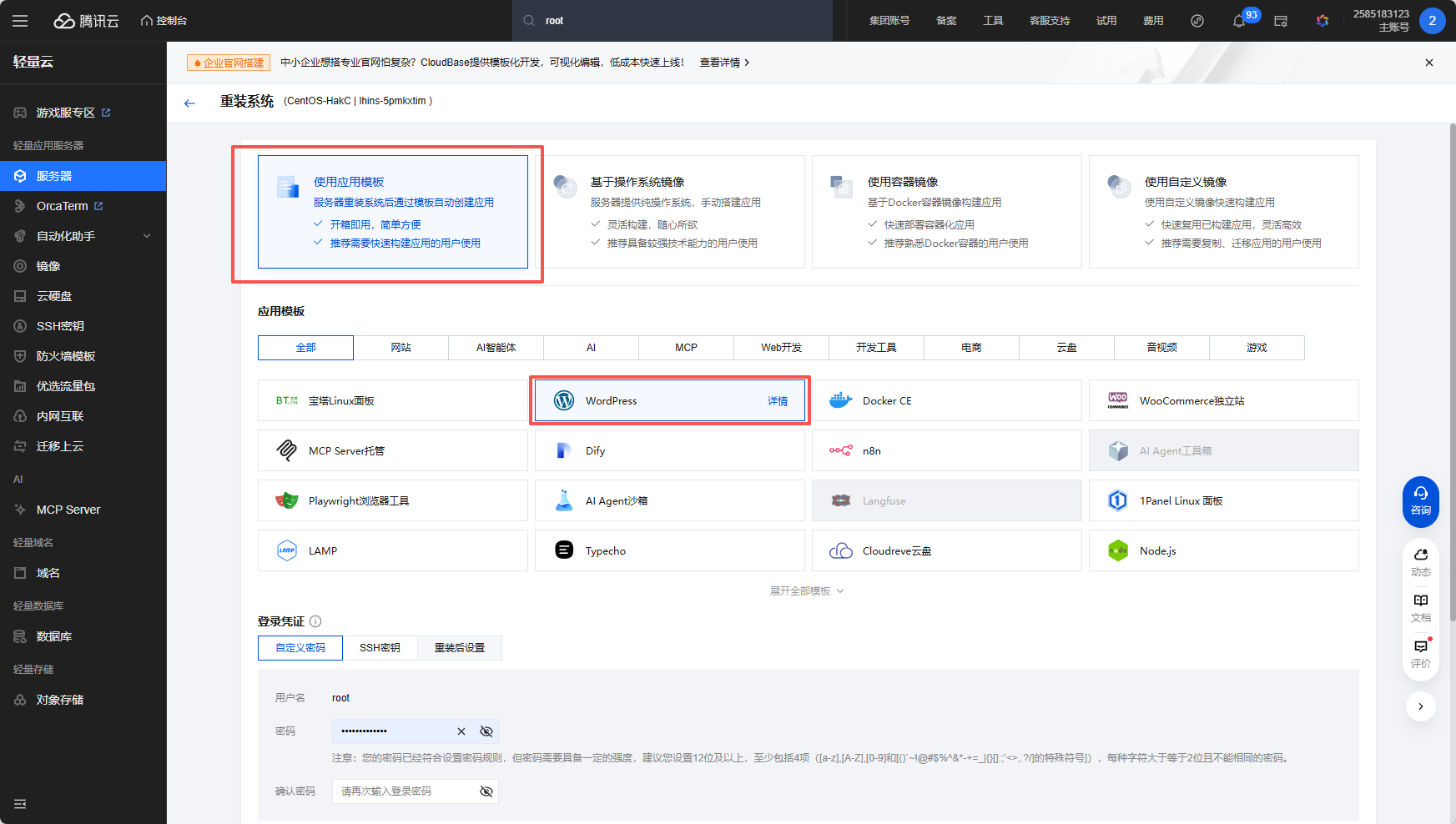
Task: Collapse the left sidebar using bottom icon
Action: click(20, 804)
